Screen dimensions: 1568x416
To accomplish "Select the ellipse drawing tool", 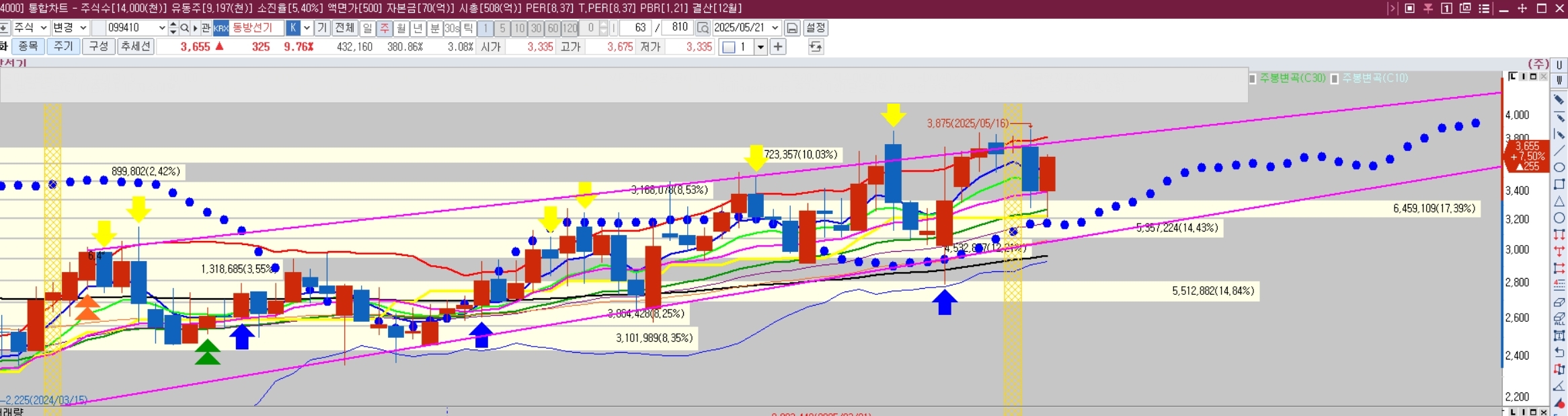I will (x=1559, y=168).
